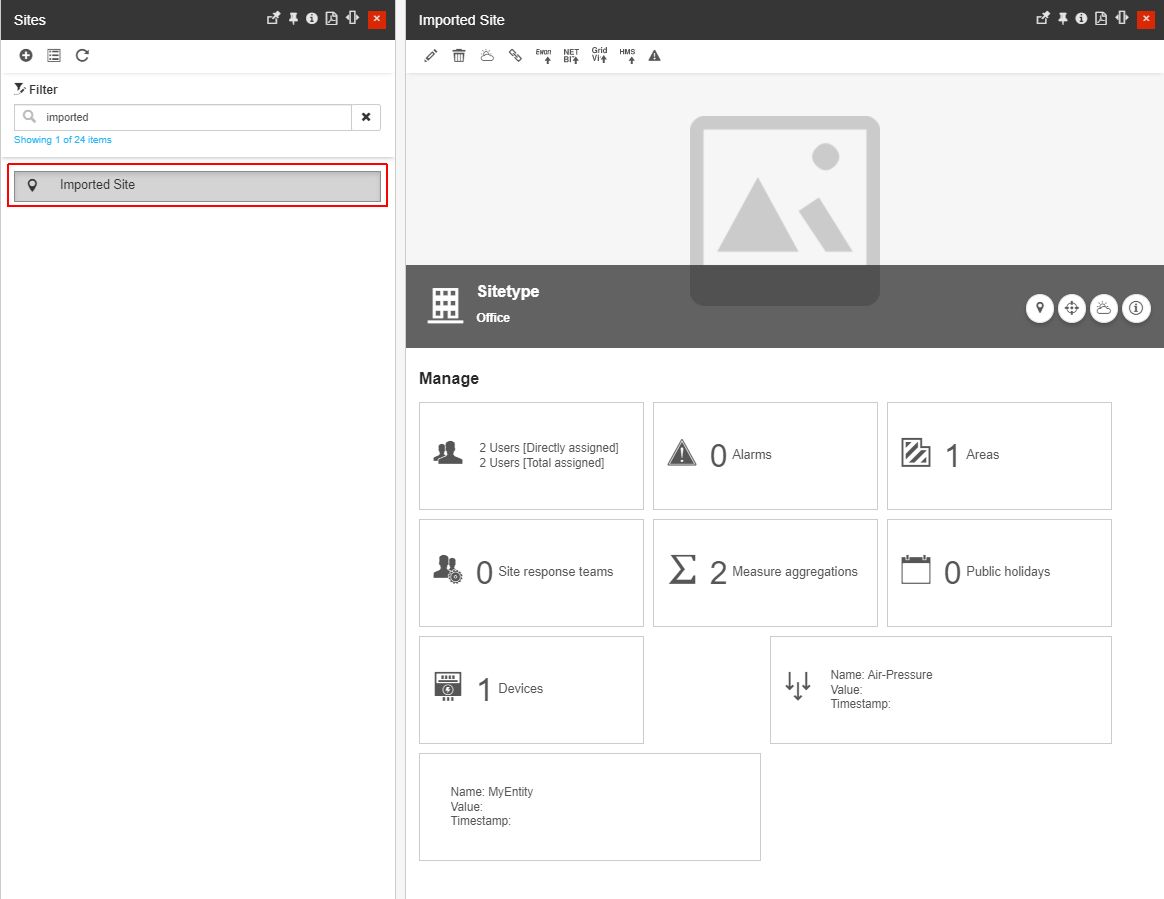Click the Ewon upload toolbar icon
Screen dimensions: 1164x899
pos(544,56)
